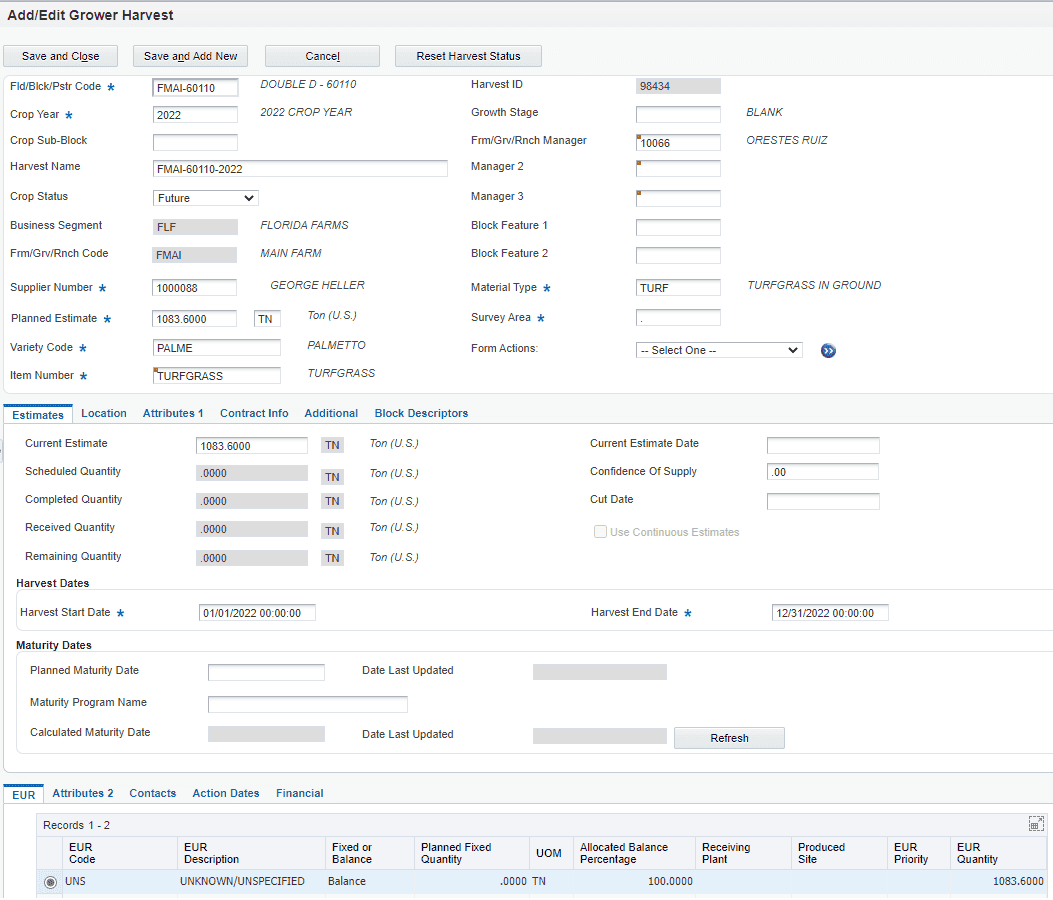1053x900 pixels.
Task: Switch to the Attributes 2 tab
Action: pos(83,793)
